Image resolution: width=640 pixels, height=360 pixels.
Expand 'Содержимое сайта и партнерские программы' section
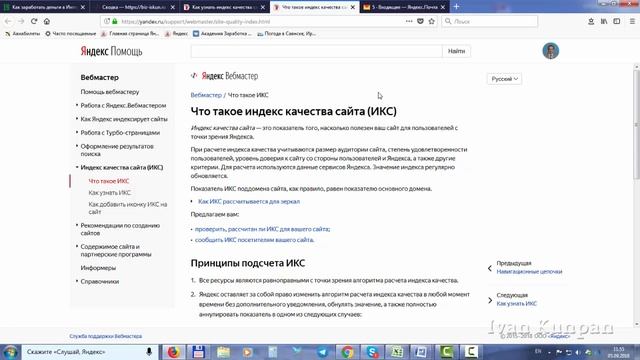[x=116, y=250]
